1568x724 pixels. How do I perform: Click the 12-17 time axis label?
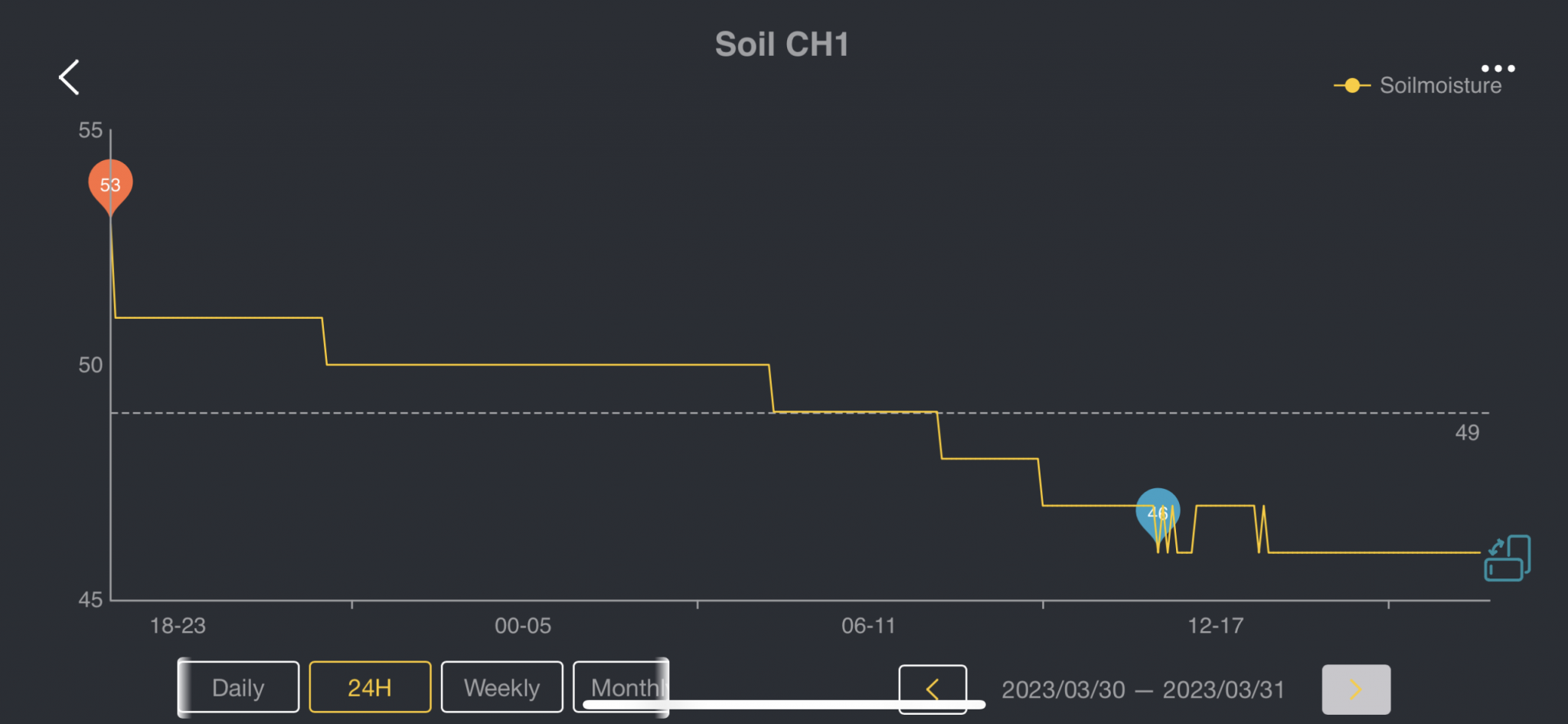tap(1215, 626)
